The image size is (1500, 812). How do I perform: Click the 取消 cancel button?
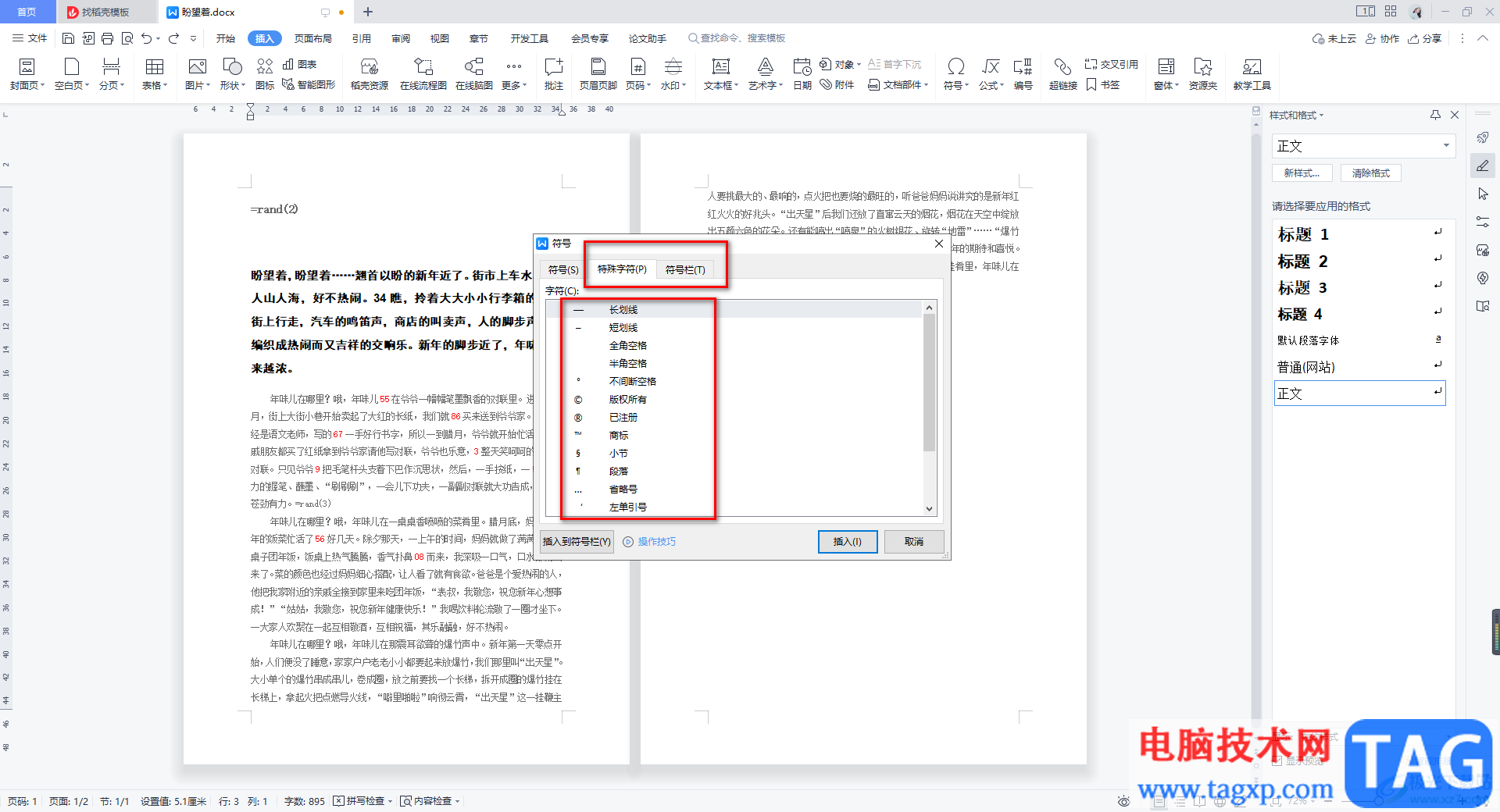(x=914, y=541)
